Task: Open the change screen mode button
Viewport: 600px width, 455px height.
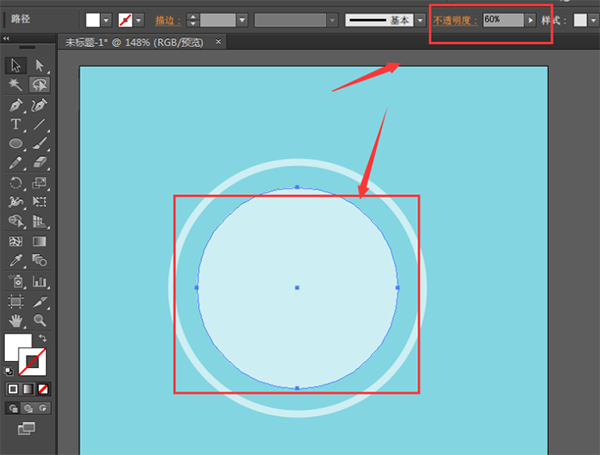Action: pos(26,429)
